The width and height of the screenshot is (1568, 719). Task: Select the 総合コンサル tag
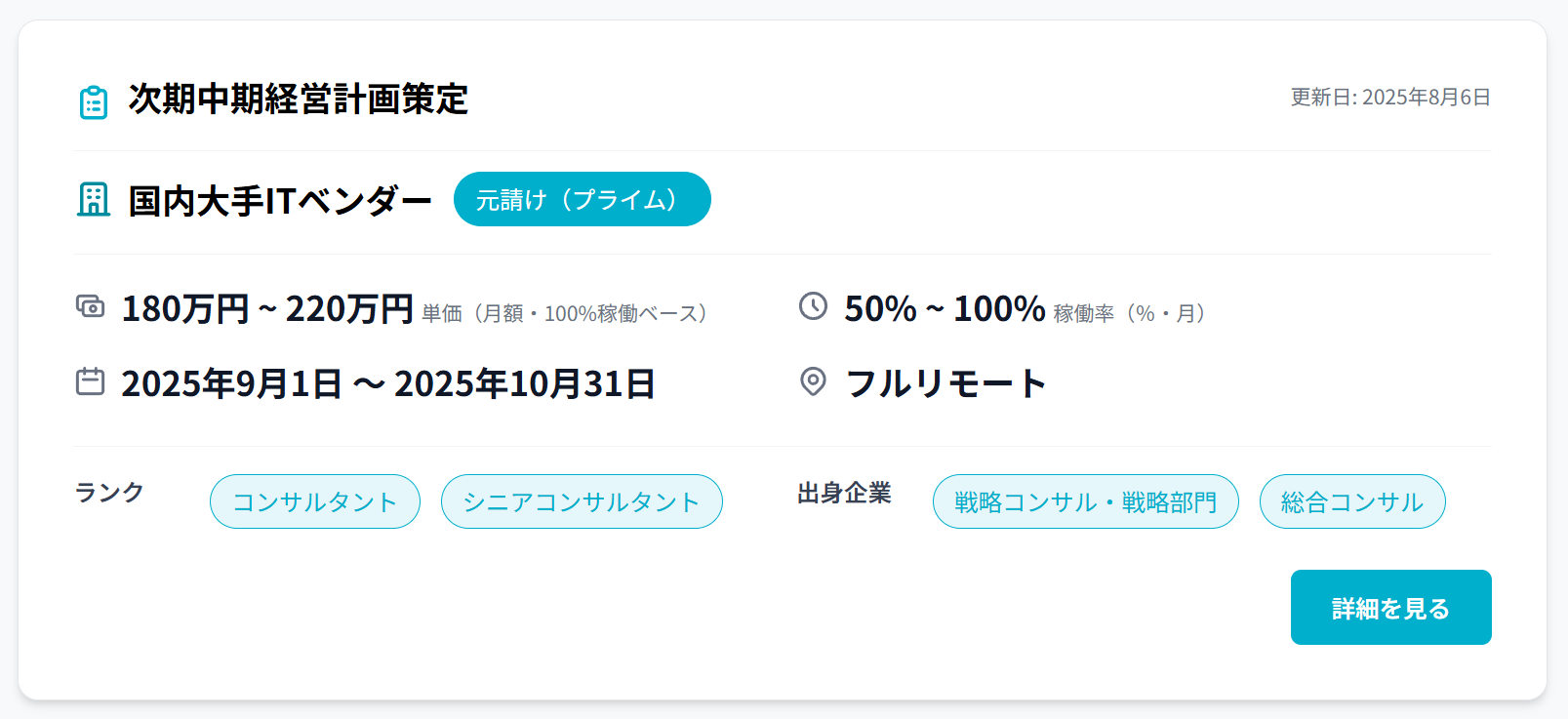click(x=1352, y=501)
